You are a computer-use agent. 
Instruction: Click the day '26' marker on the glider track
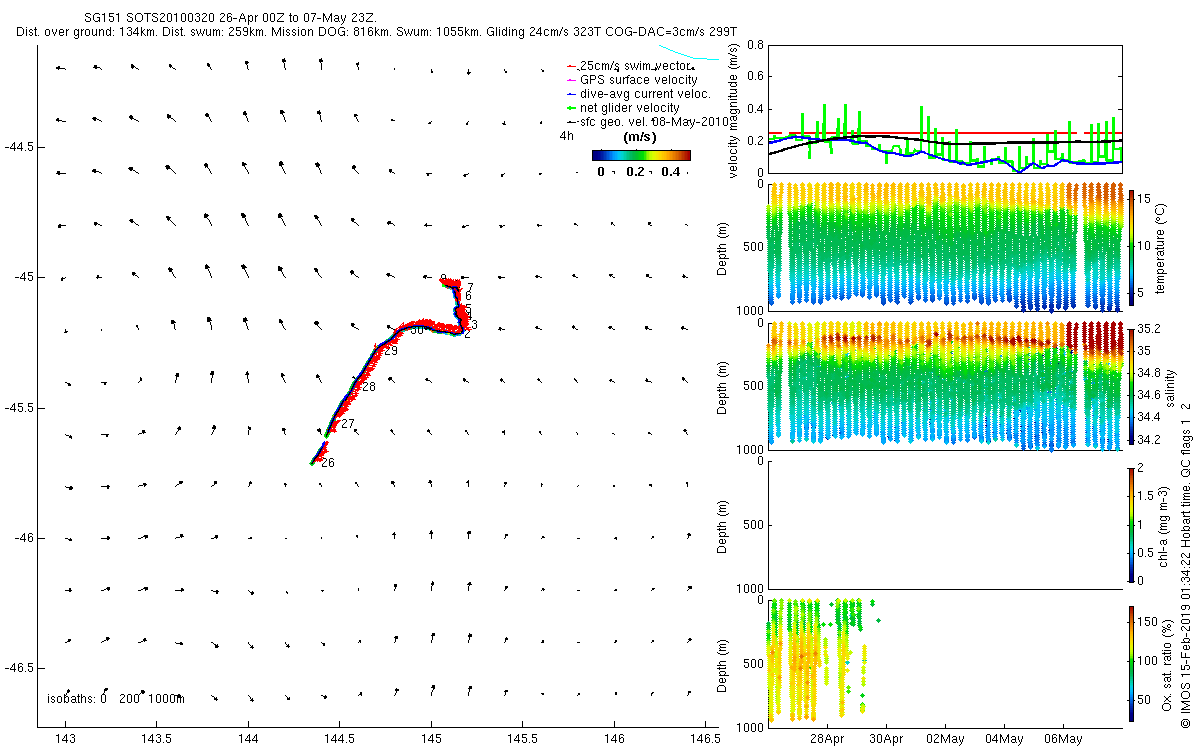coord(328,463)
